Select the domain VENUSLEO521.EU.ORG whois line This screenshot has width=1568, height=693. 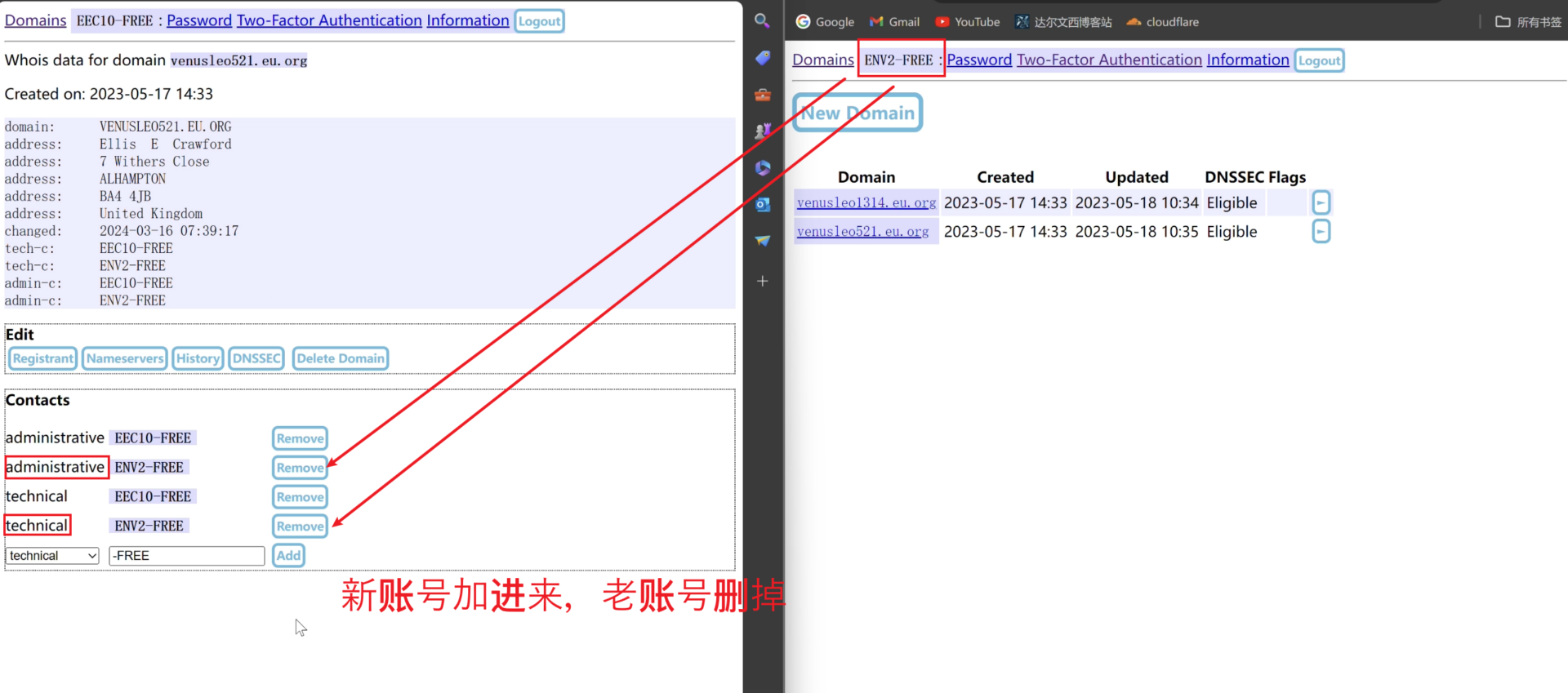click(118, 127)
